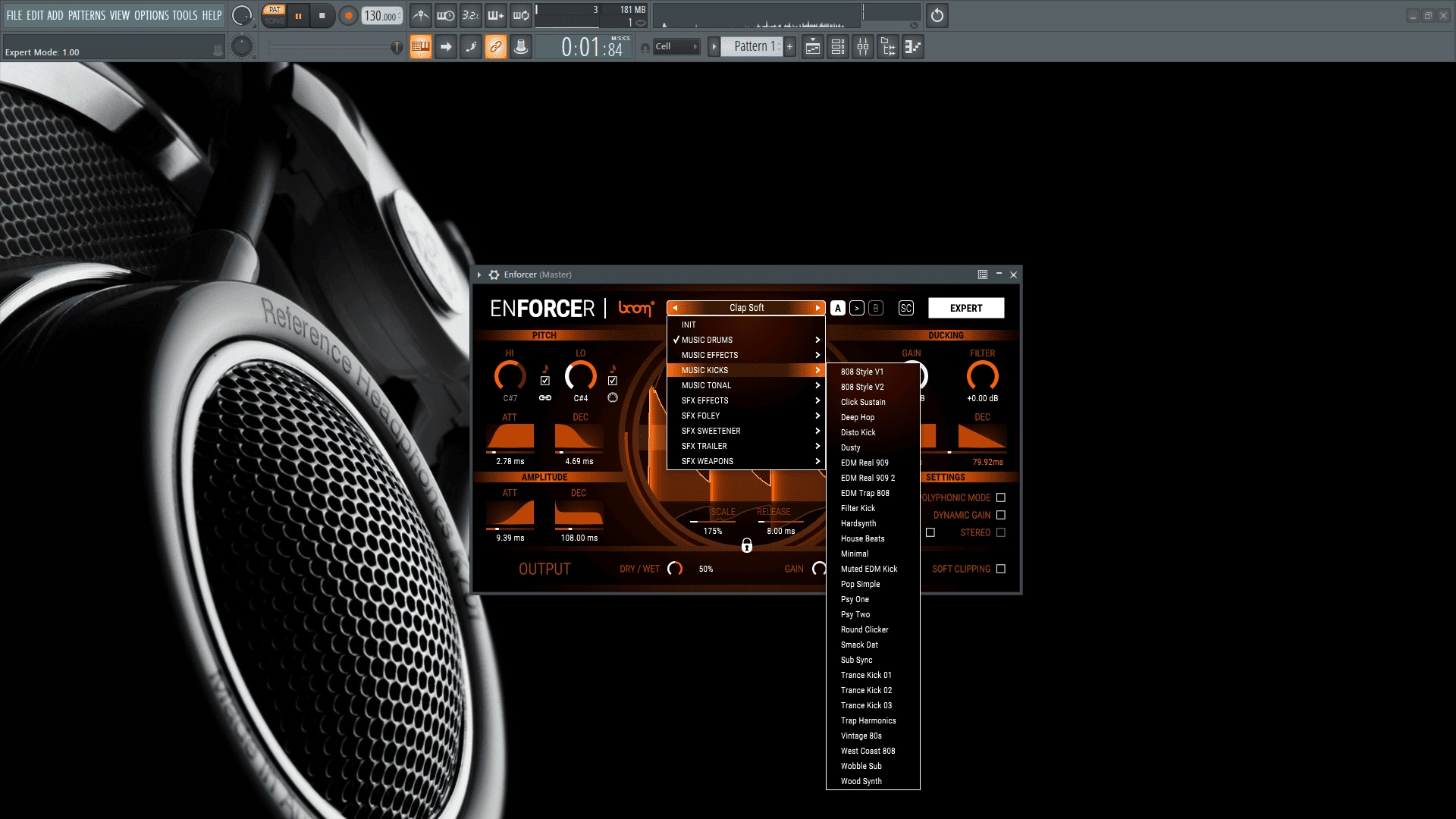Expand the SFX FOLEY submenu
1456x819 pixels.
746,416
